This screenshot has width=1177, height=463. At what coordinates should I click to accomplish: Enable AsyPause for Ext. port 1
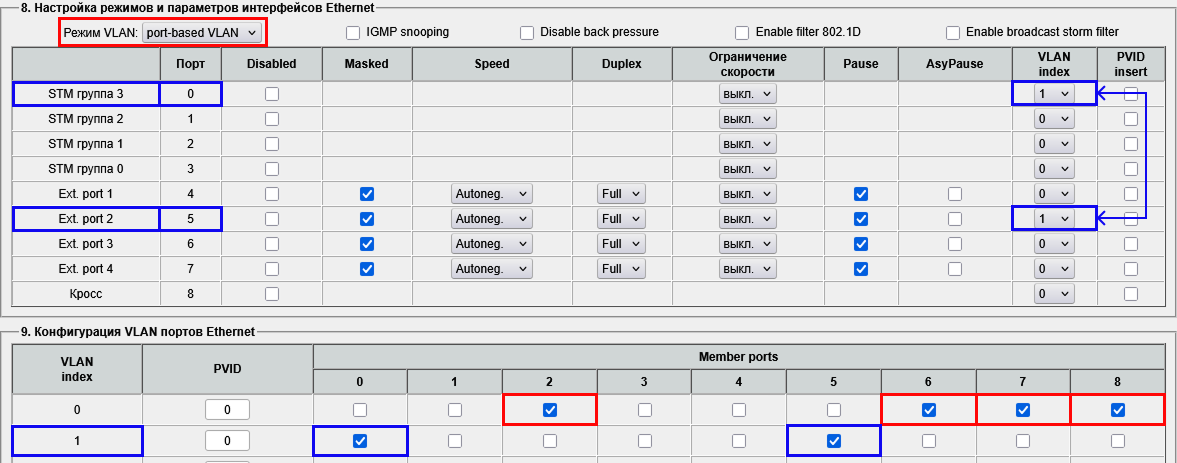[x=955, y=194]
